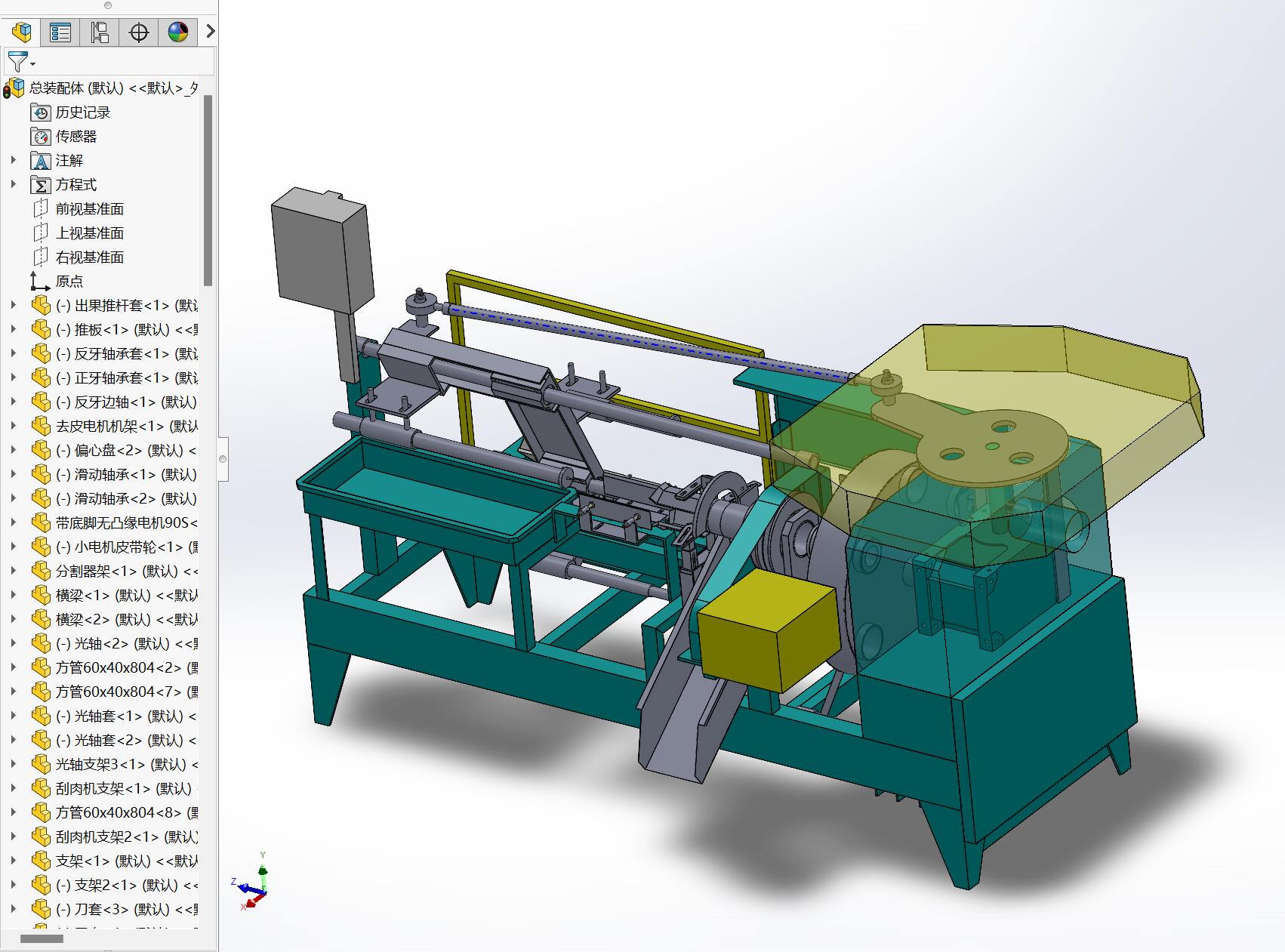This screenshot has width=1285, height=952.
Task: Select the 带底脚无凸缘电机90S component
Action: click(125, 523)
